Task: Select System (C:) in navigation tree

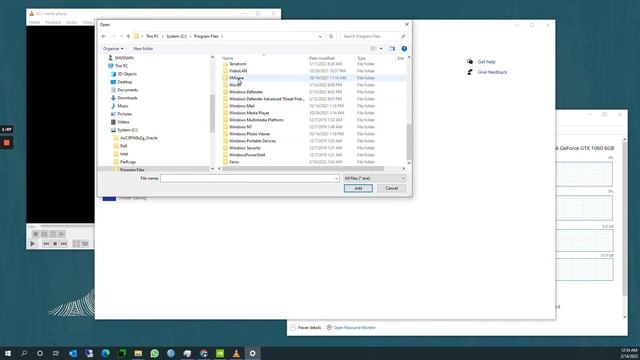Action: coord(127,130)
